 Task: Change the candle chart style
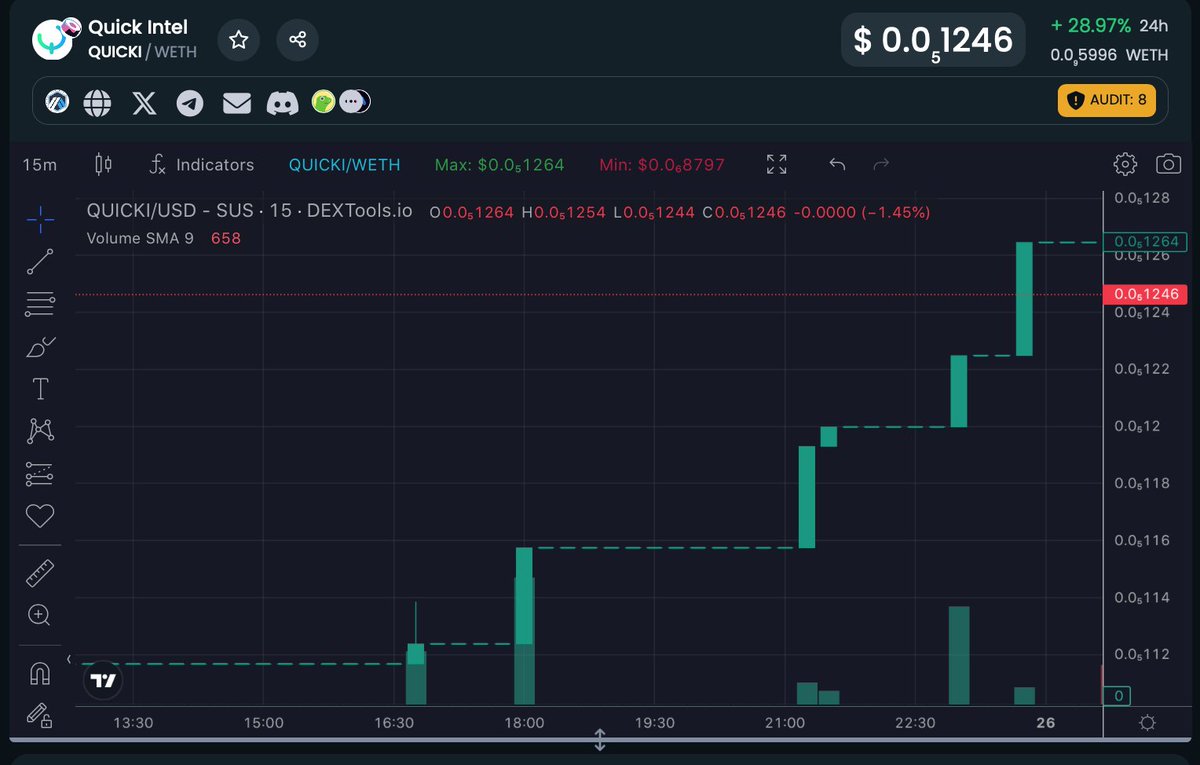pos(103,165)
